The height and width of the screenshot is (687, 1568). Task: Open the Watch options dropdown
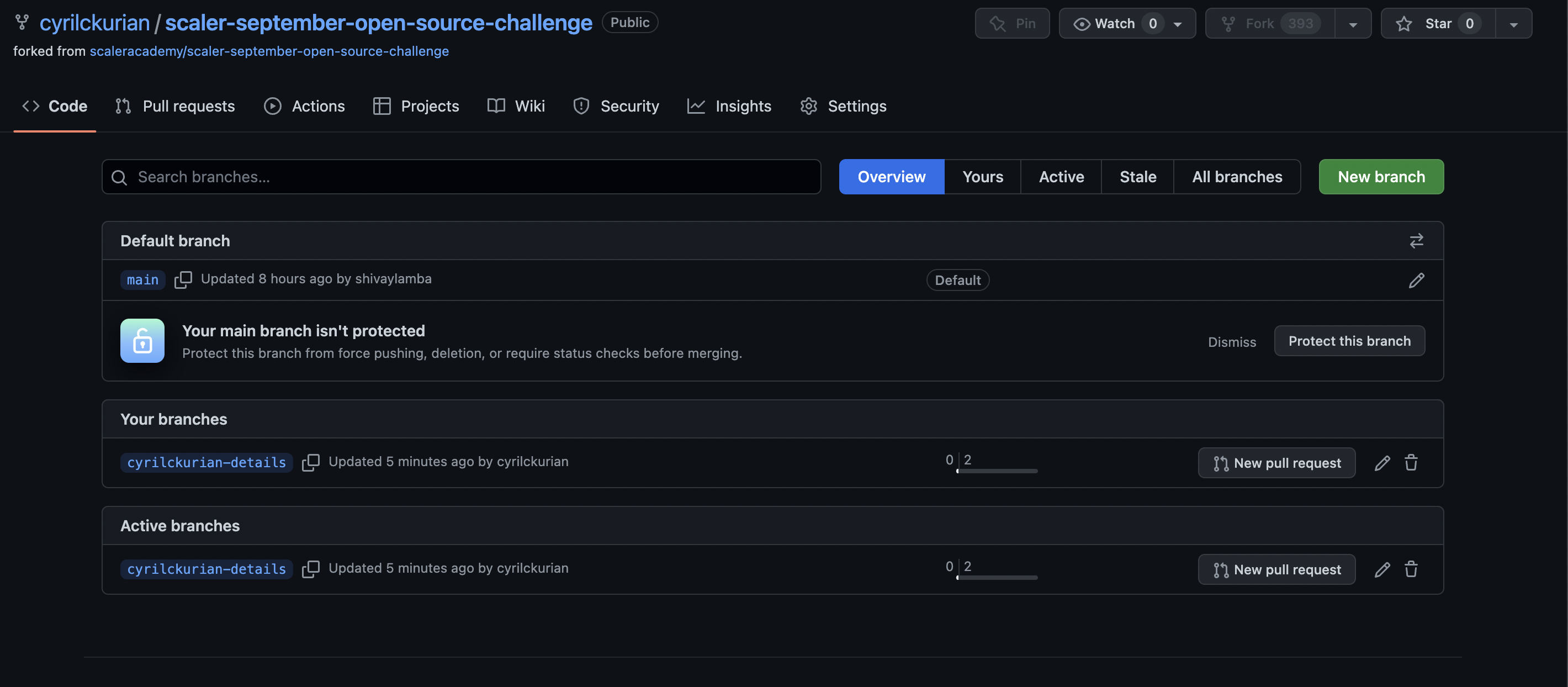pos(1178,23)
